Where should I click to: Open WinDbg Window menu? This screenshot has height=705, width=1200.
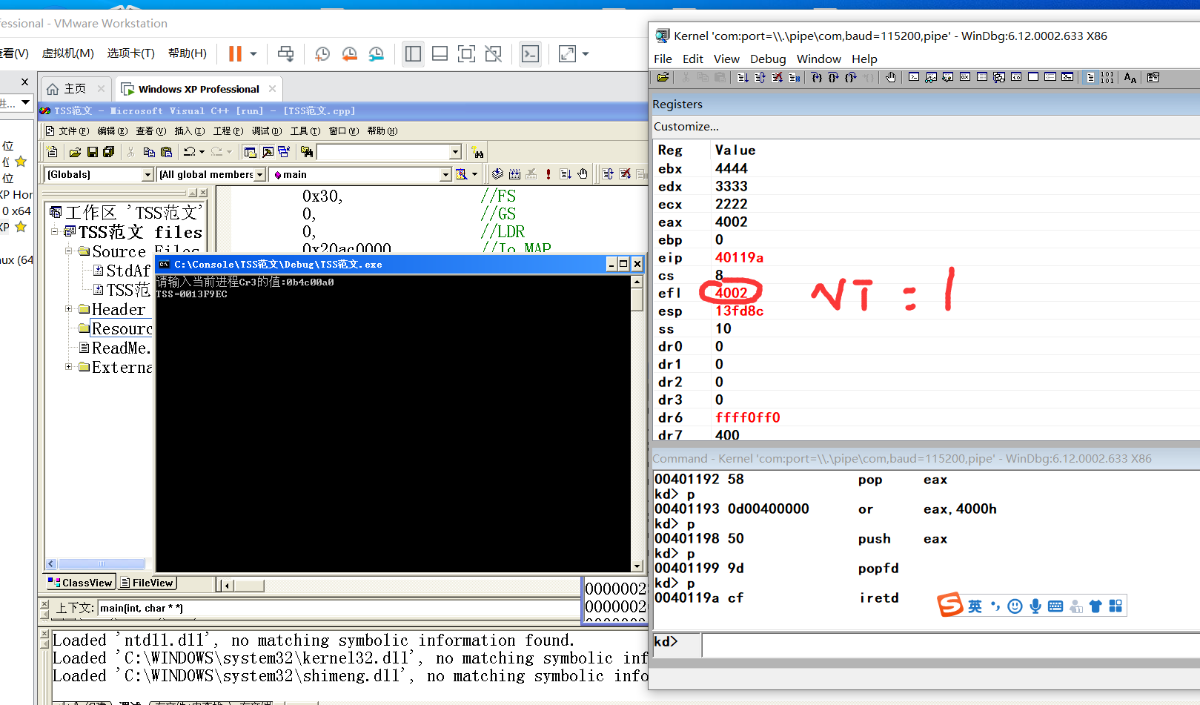(819, 59)
